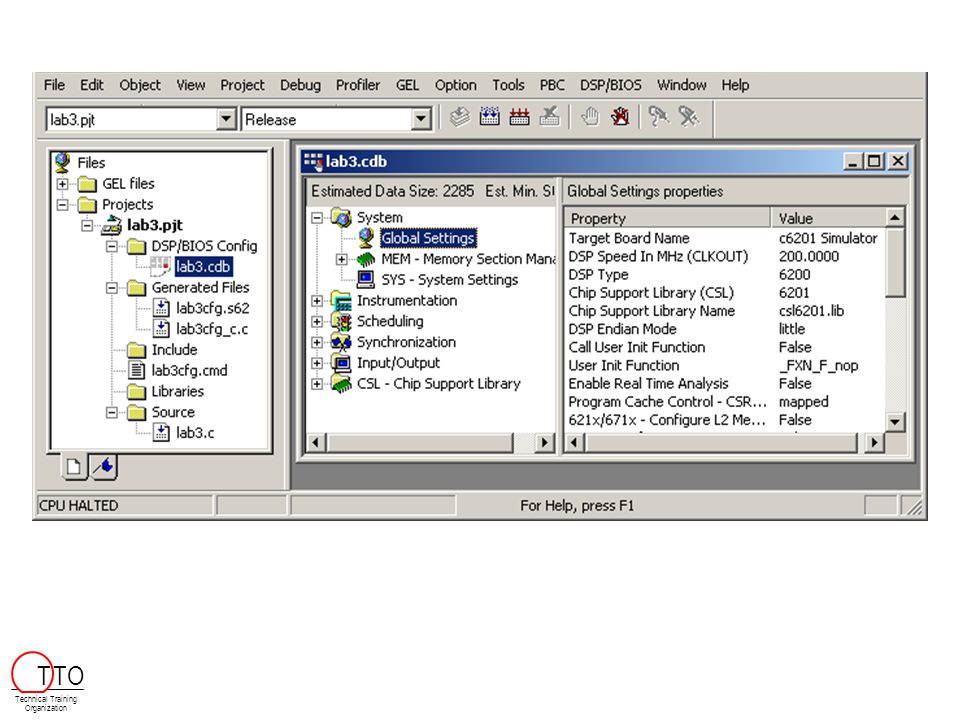Click the CSL chip icon
The height and width of the screenshot is (720, 960).
click(x=342, y=384)
